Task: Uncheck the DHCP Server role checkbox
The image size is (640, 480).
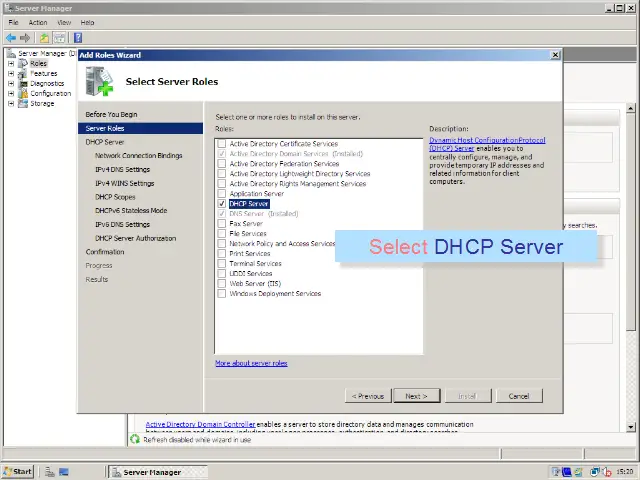Action: [222, 204]
